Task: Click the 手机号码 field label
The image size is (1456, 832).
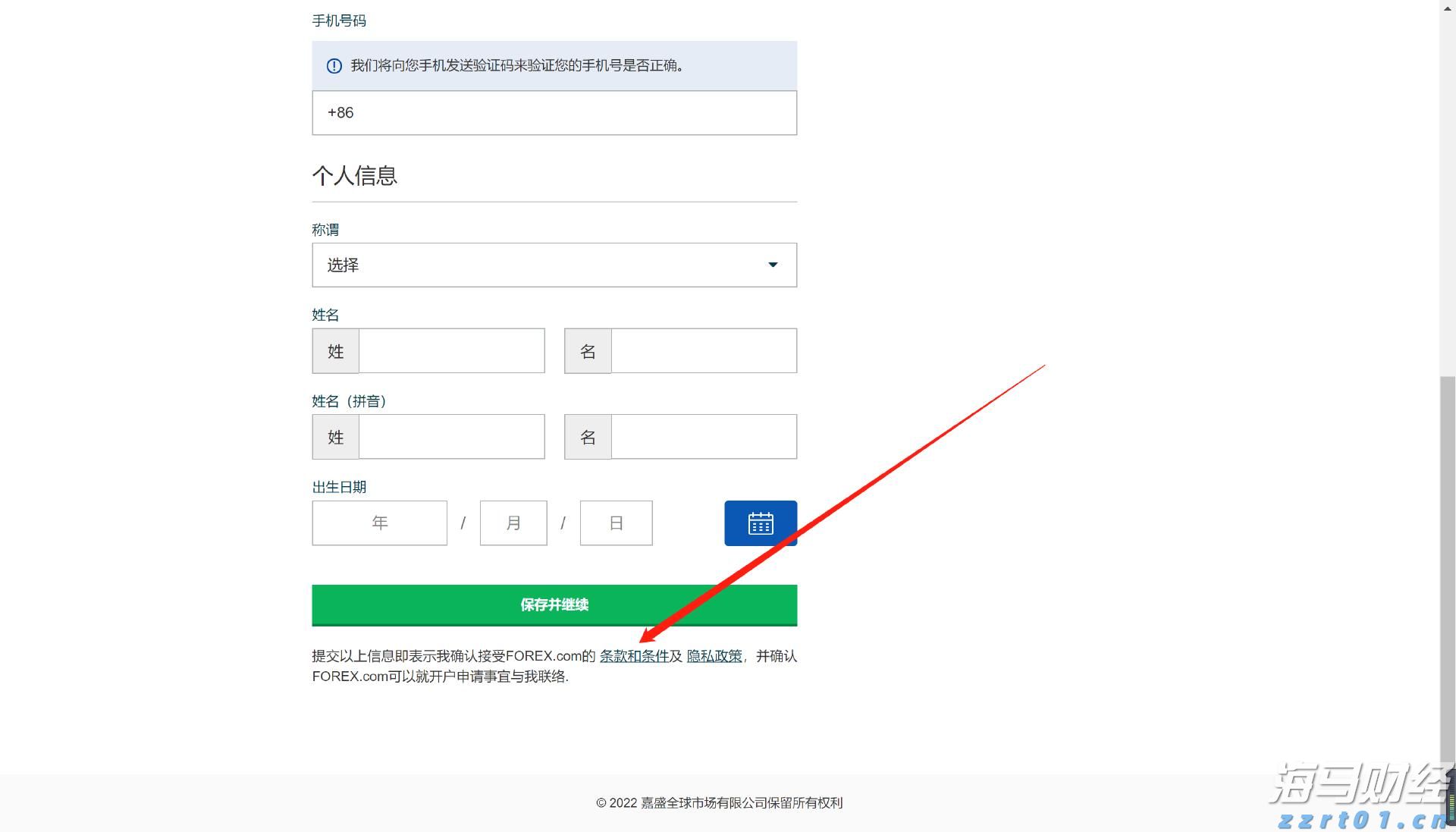Action: pyautogui.click(x=338, y=20)
